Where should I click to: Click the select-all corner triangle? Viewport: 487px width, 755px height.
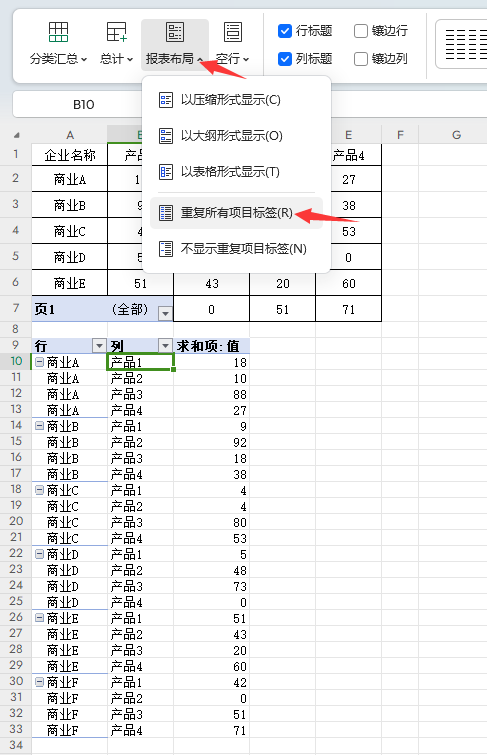[17, 135]
